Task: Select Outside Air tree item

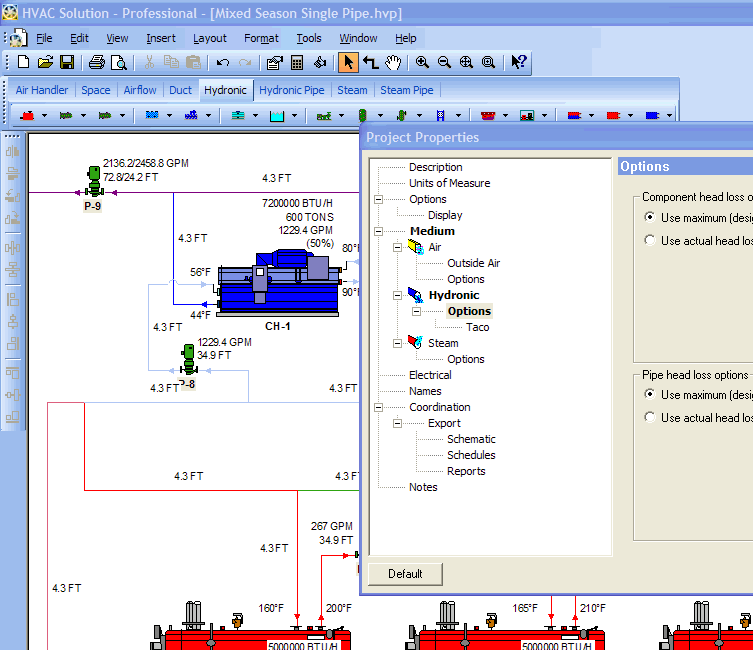Action: [474, 263]
